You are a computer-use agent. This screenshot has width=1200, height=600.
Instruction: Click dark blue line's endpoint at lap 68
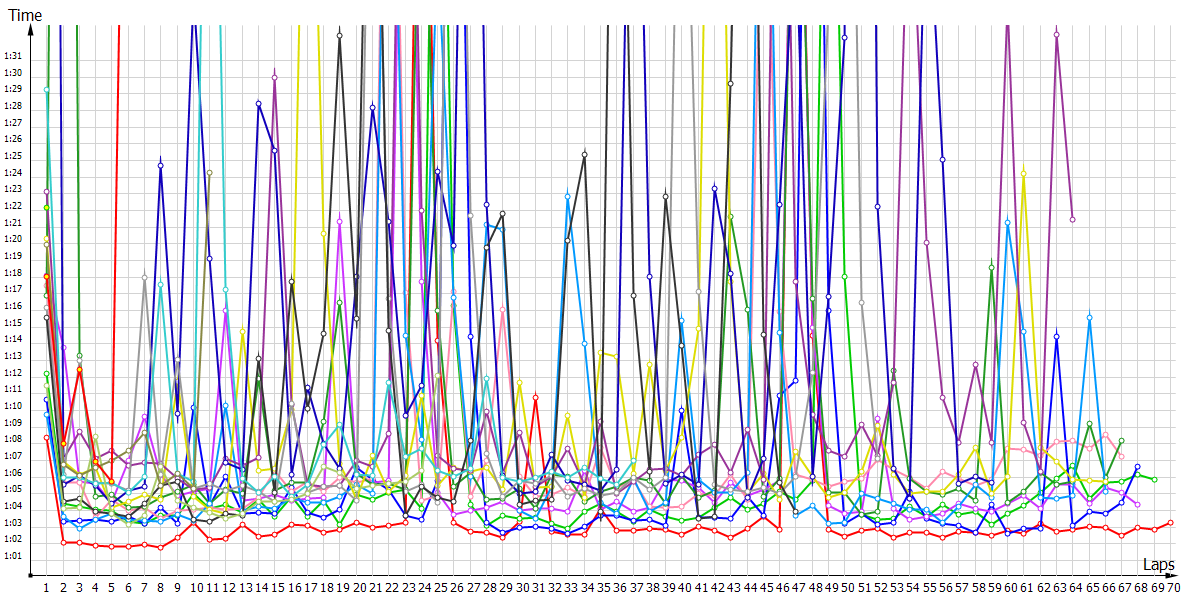[x=1138, y=467]
